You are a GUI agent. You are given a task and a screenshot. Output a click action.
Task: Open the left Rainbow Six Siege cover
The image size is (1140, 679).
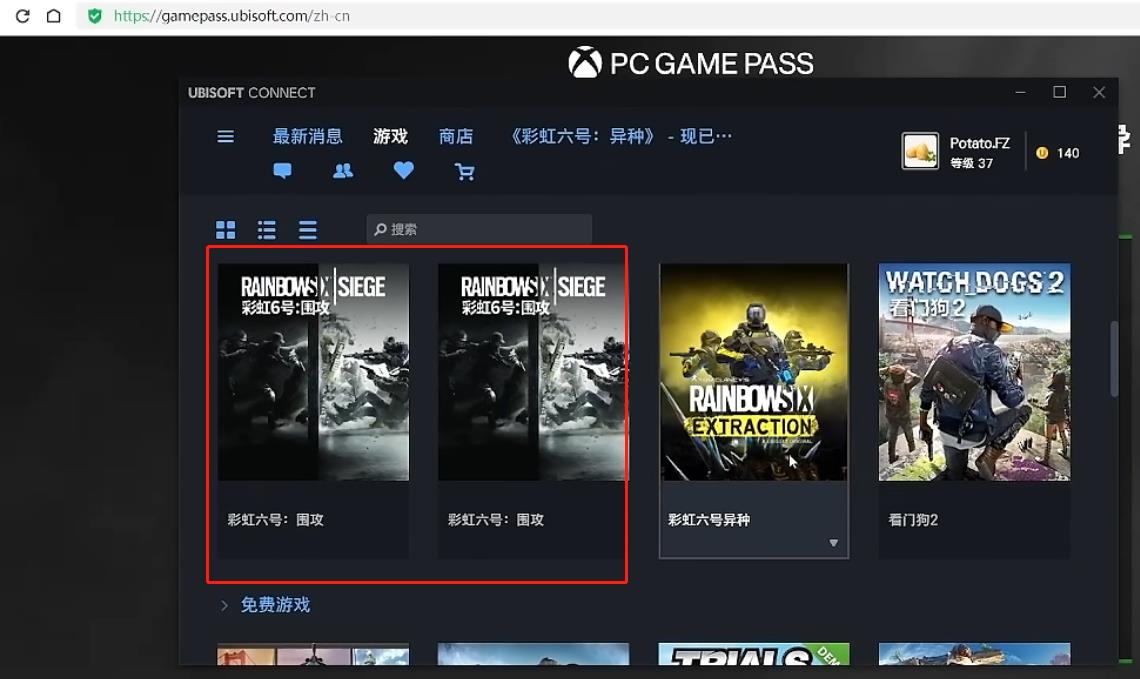pyautogui.click(x=313, y=372)
